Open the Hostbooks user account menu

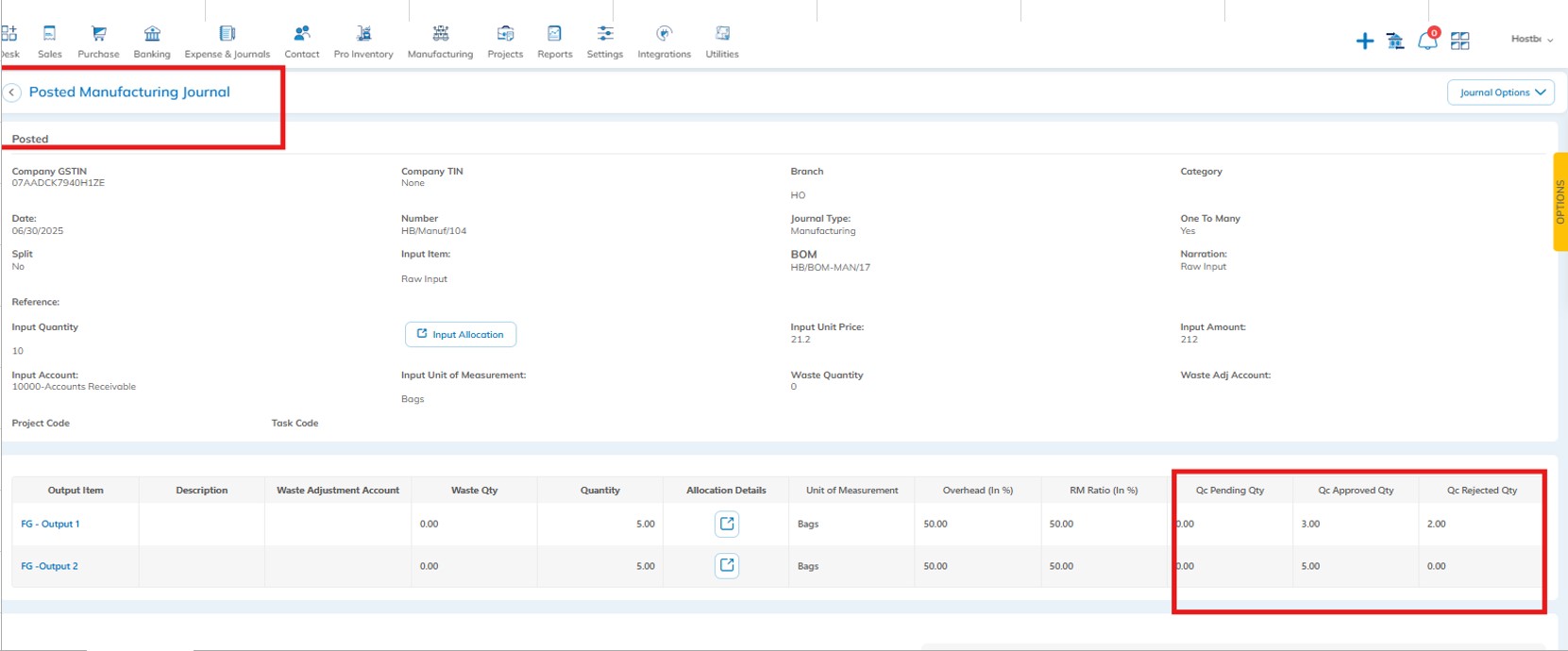coord(1531,40)
